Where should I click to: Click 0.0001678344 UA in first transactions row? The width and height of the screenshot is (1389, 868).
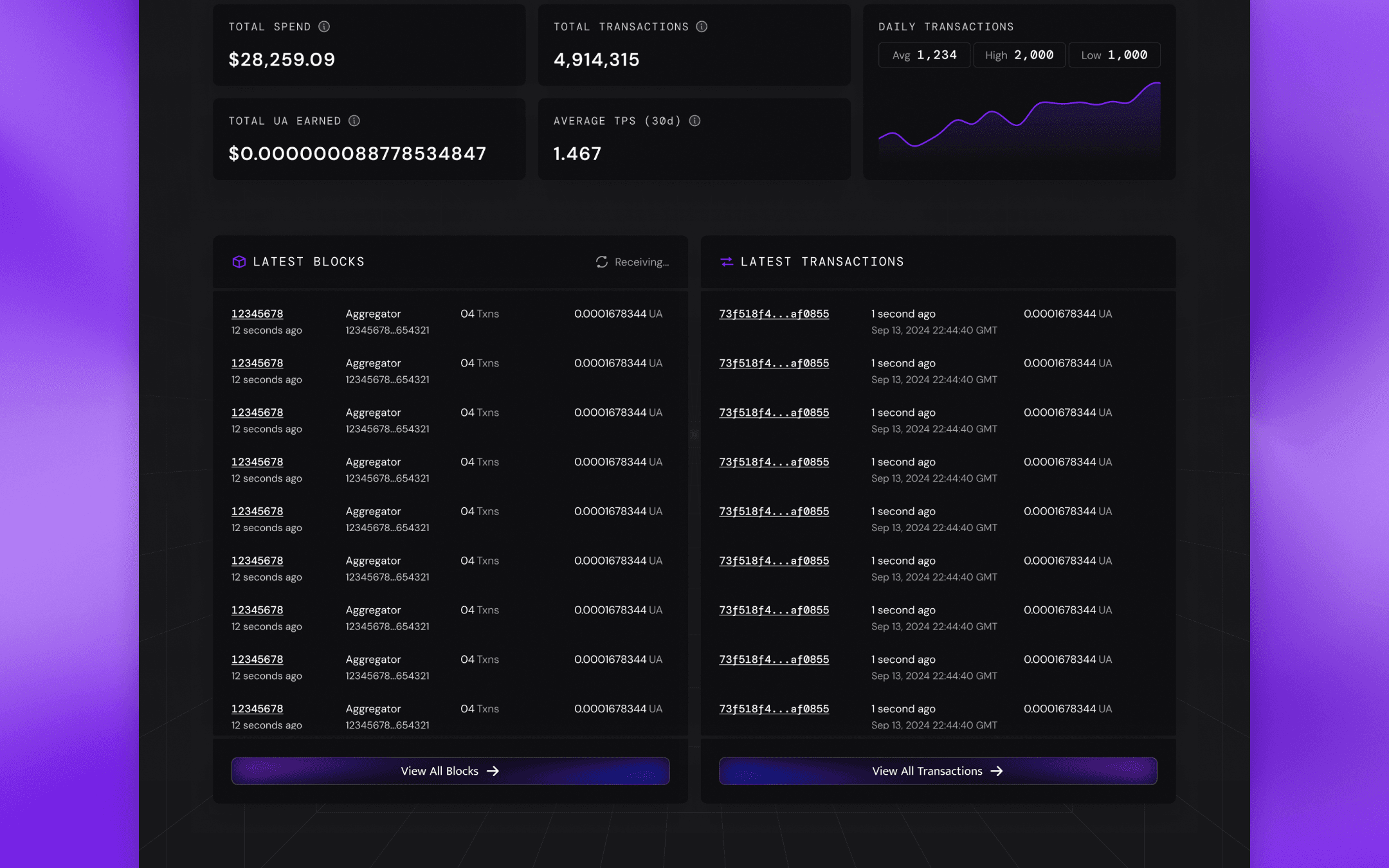coord(1067,314)
